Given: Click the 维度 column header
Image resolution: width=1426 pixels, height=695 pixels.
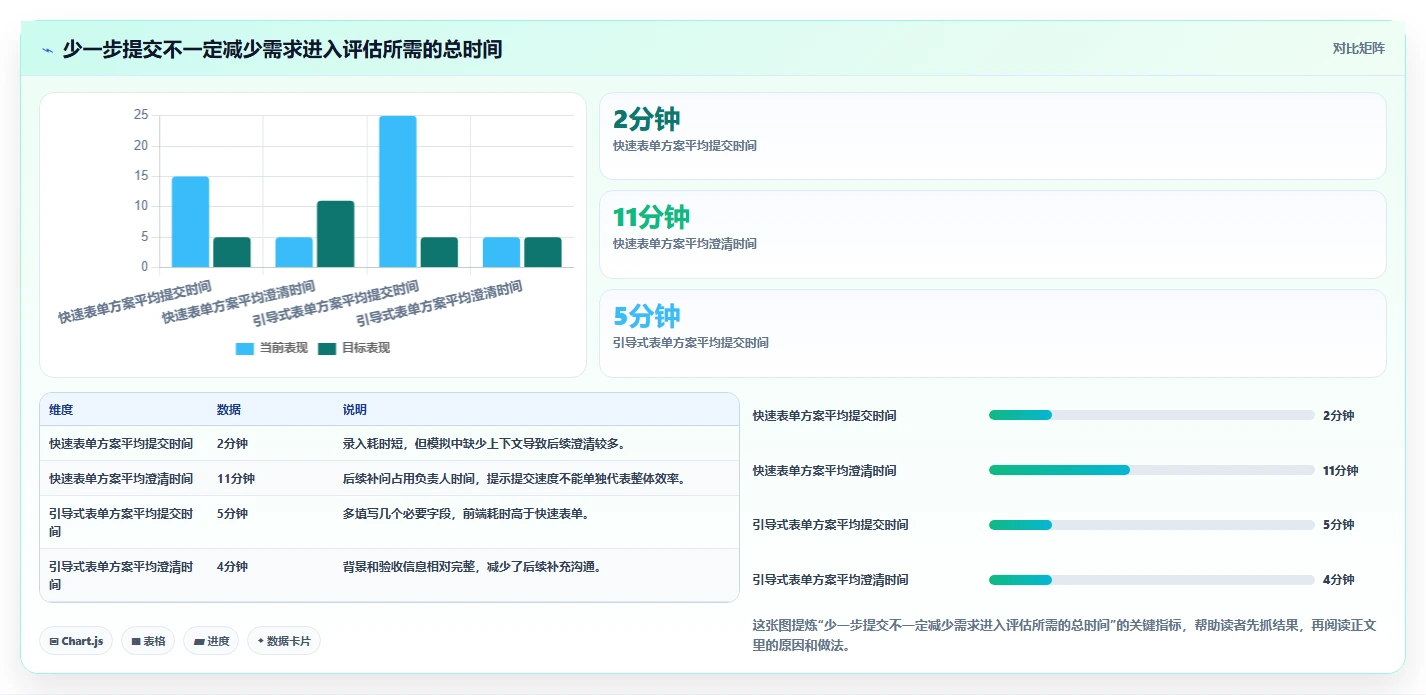Looking at the screenshot, I should [x=61, y=410].
